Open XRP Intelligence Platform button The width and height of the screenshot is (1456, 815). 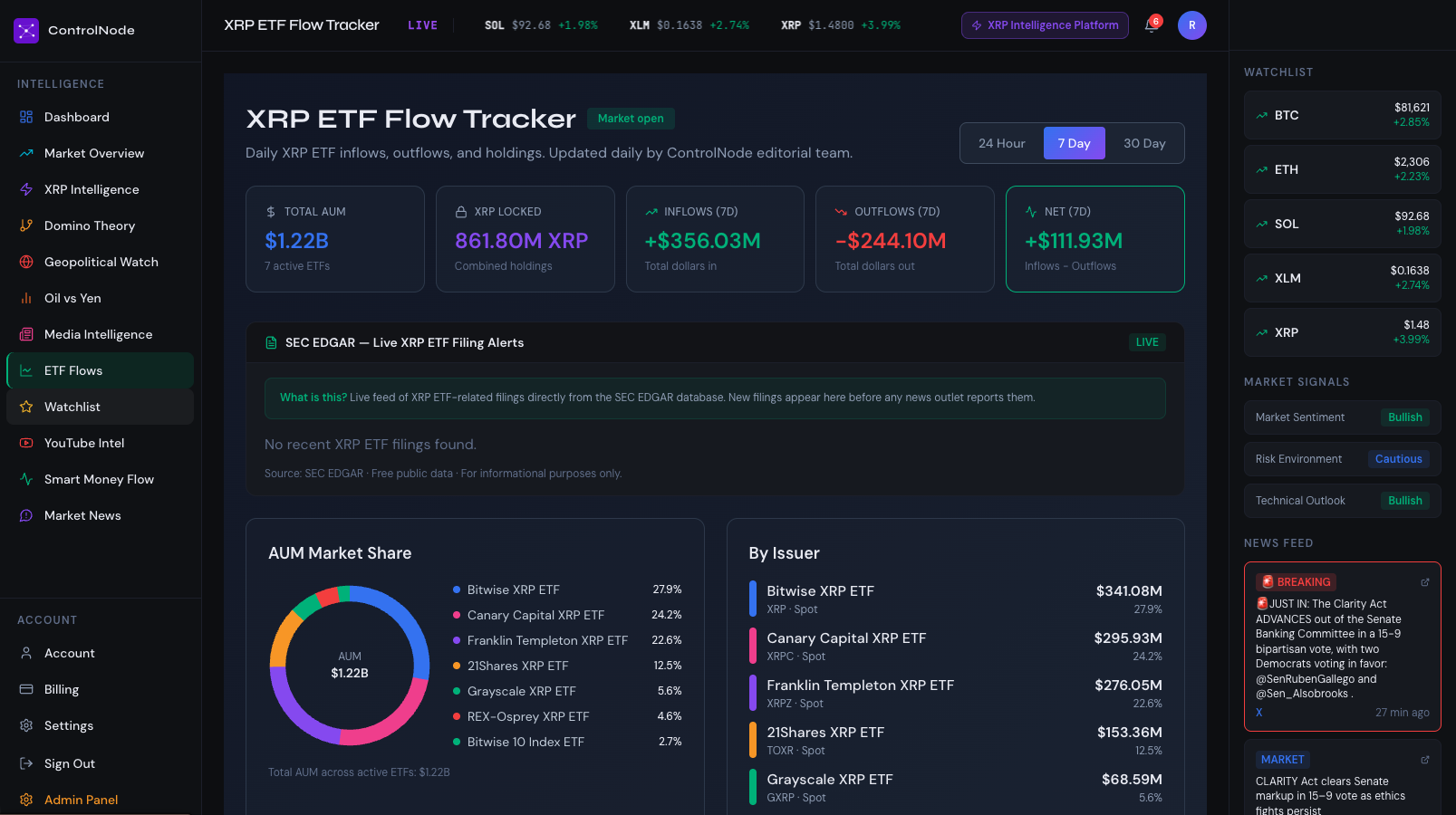click(1045, 25)
